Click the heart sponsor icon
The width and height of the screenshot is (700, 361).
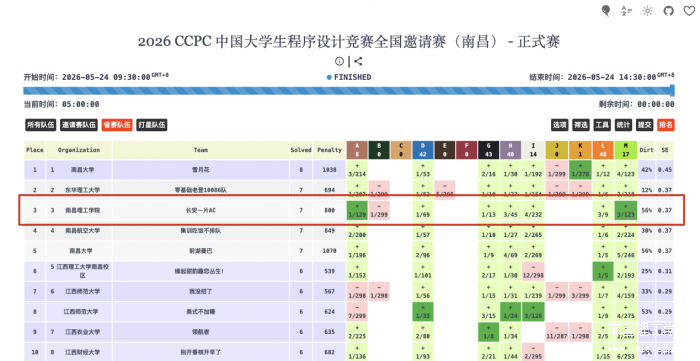tap(690, 11)
